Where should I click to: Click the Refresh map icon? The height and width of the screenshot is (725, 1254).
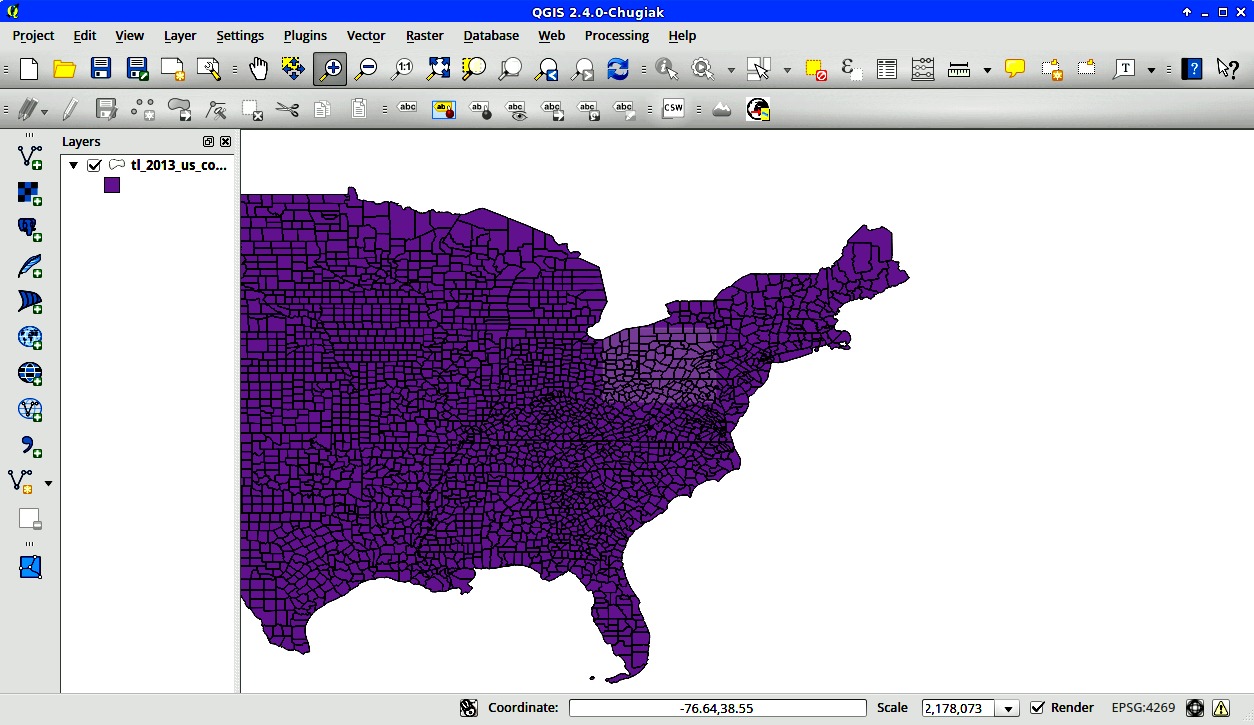click(618, 69)
